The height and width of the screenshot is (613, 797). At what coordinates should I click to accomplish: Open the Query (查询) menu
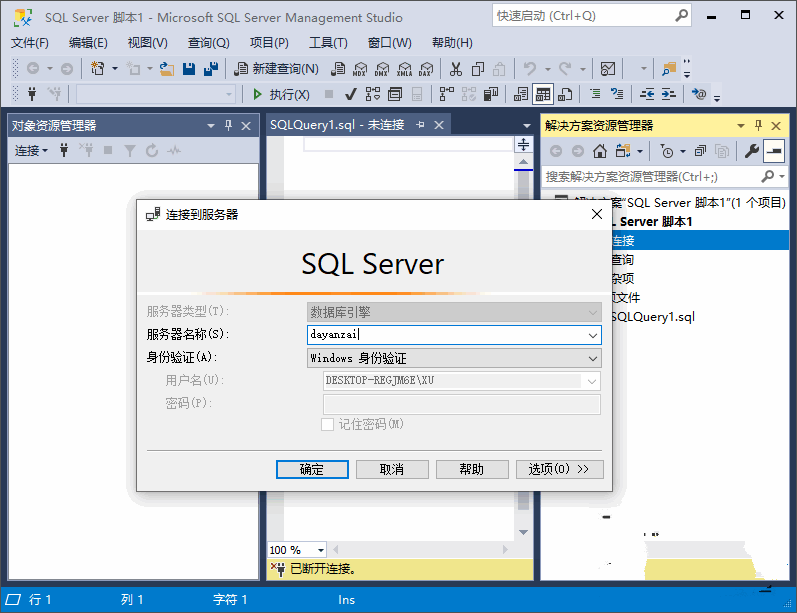pos(208,43)
